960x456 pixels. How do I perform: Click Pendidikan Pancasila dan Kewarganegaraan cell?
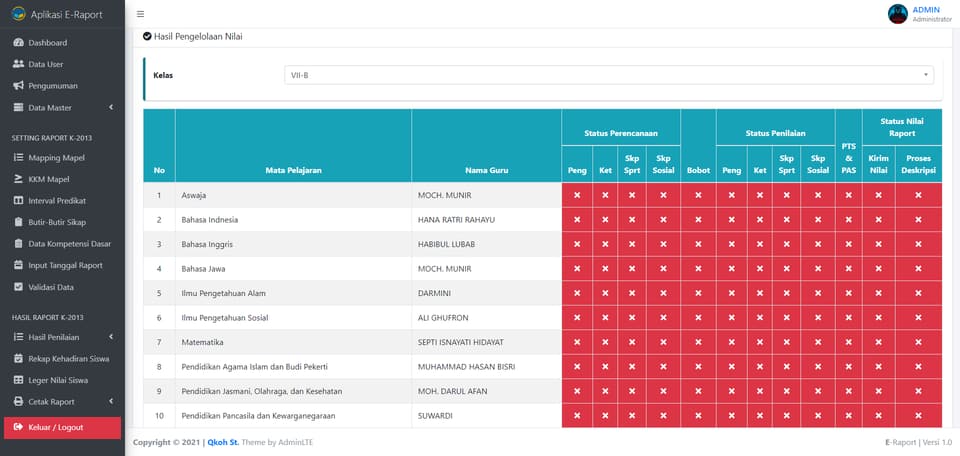click(x=293, y=416)
